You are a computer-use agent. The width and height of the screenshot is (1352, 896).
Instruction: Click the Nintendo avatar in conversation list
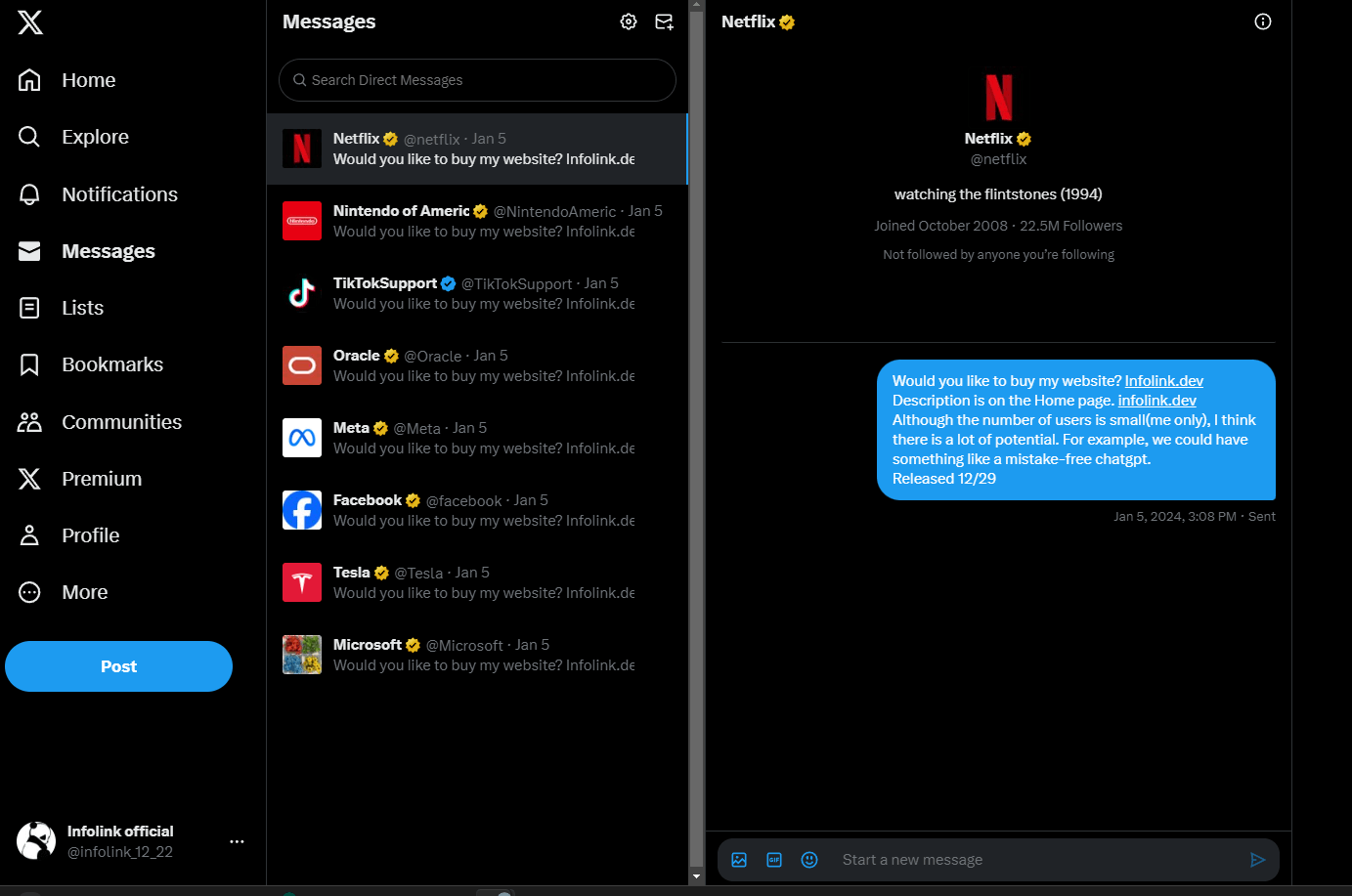point(302,221)
